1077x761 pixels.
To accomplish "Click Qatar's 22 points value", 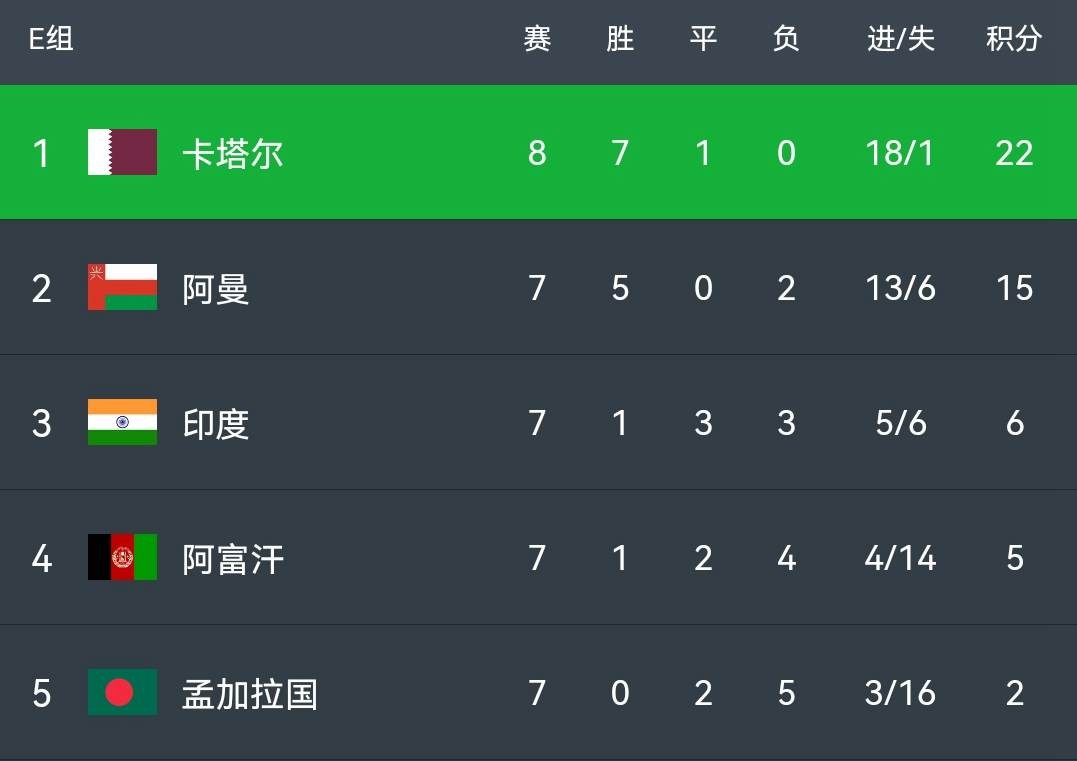I will (x=1014, y=153).
